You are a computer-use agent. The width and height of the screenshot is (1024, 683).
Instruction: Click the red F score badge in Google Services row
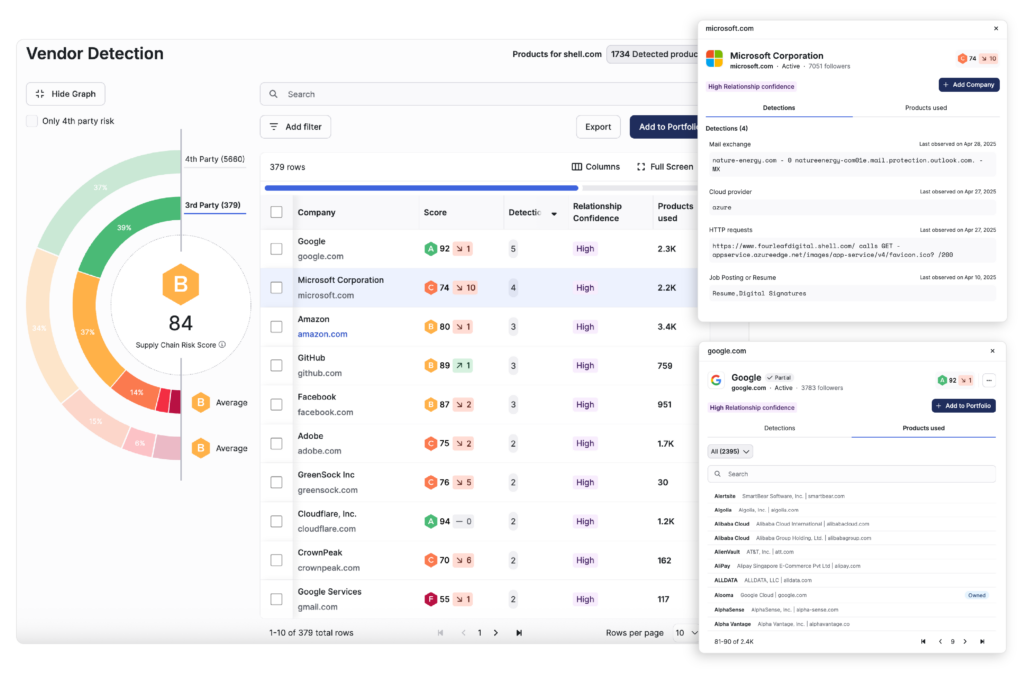[x=430, y=599]
